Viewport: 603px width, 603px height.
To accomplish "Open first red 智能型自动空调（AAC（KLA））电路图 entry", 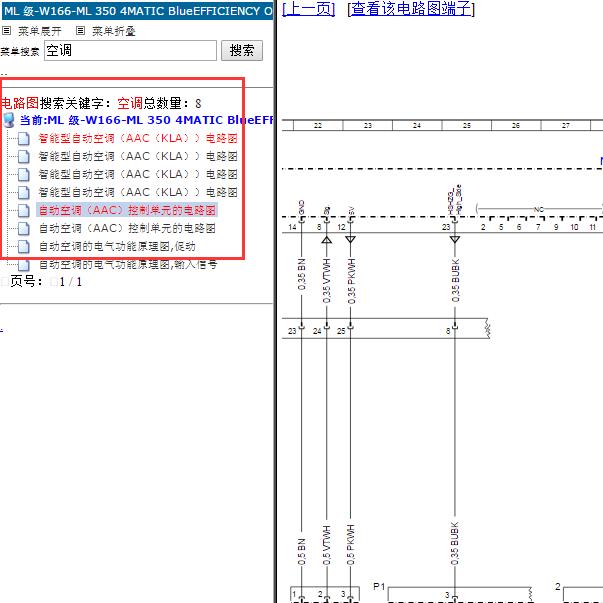I will [138, 138].
